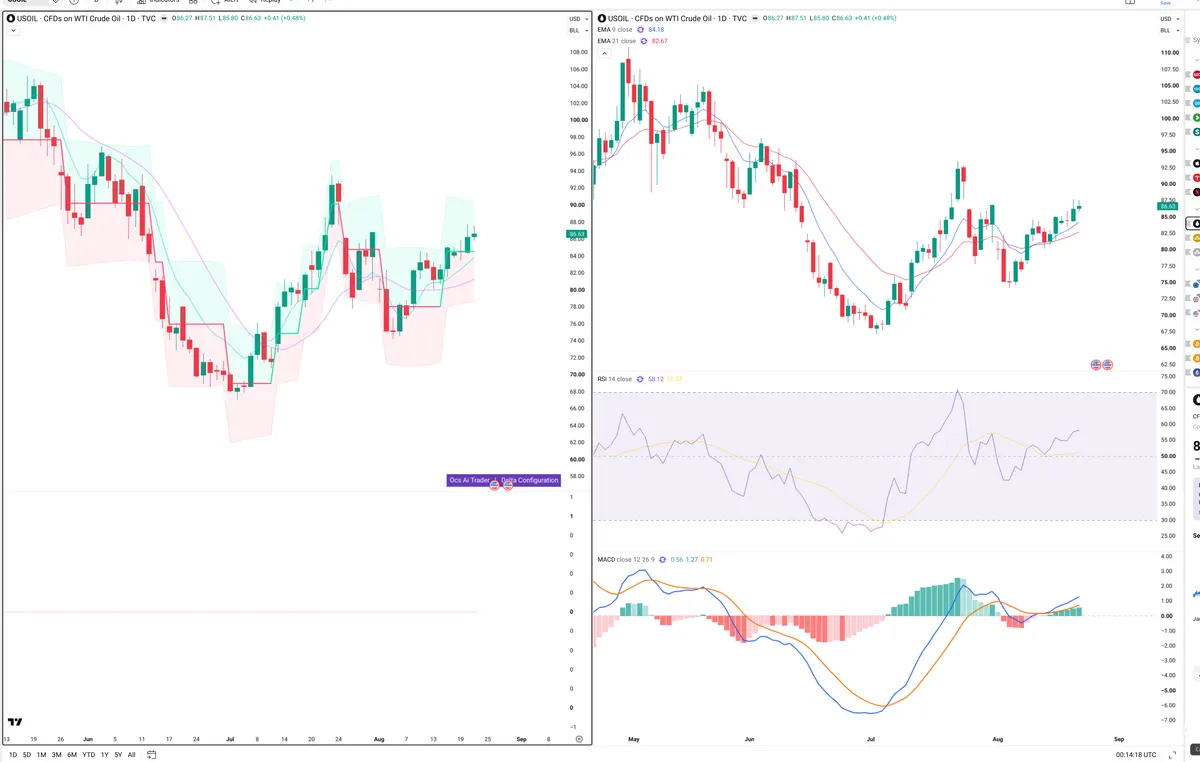This screenshot has height=762, width=1200.
Task: Select the YTD time range
Action: (x=89, y=754)
